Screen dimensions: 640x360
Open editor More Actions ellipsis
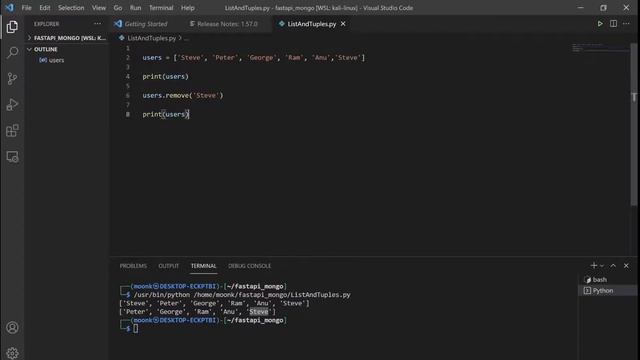pos(626,24)
